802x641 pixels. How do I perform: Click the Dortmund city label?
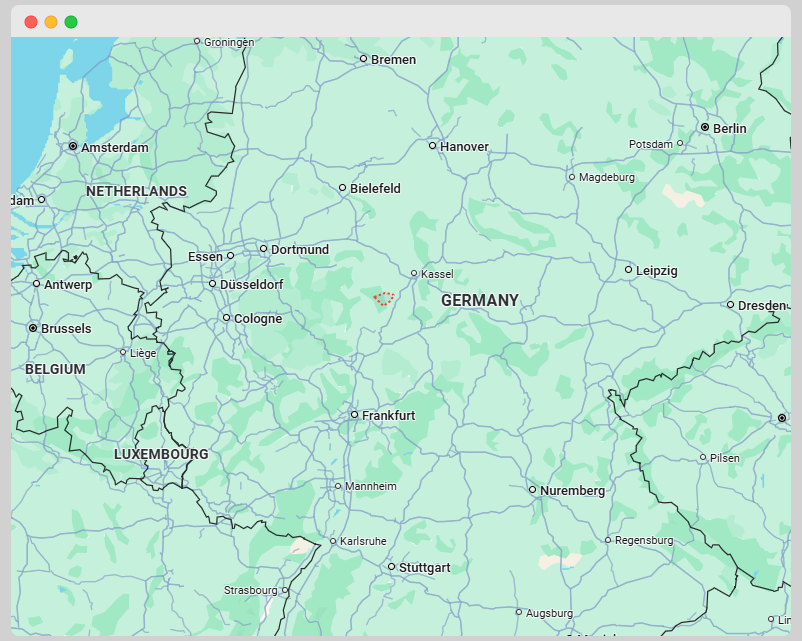(300, 250)
